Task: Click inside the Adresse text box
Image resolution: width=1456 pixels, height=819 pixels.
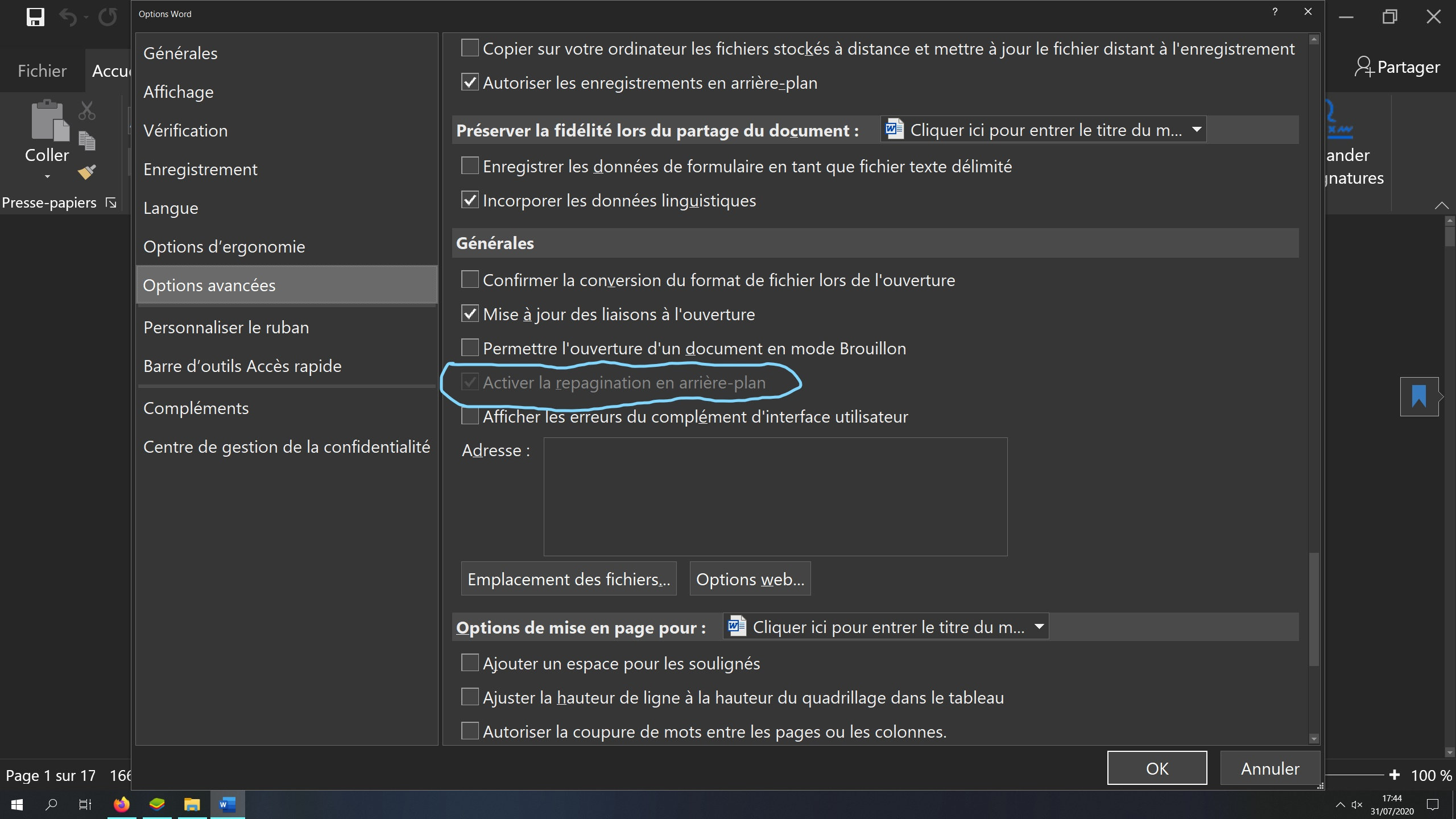Action: pyautogui.click(x=775, y=497)
